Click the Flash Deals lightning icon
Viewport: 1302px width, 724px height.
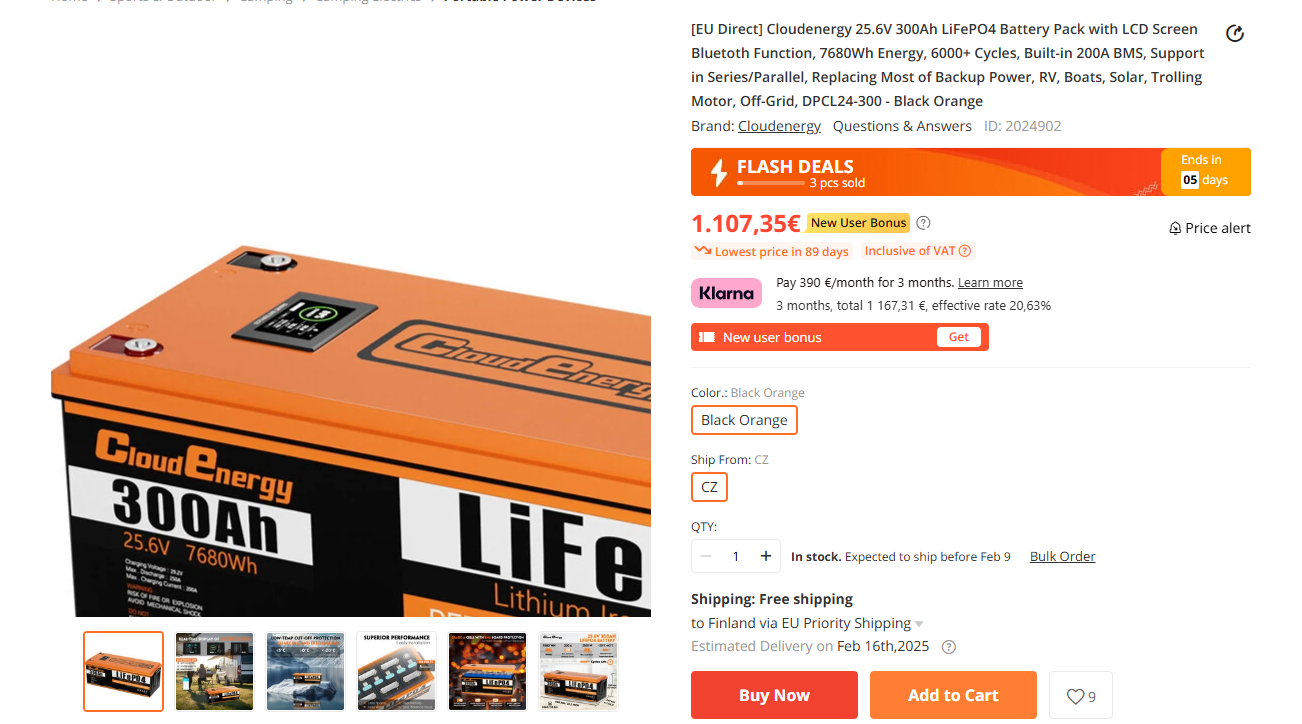pos(718,172)
